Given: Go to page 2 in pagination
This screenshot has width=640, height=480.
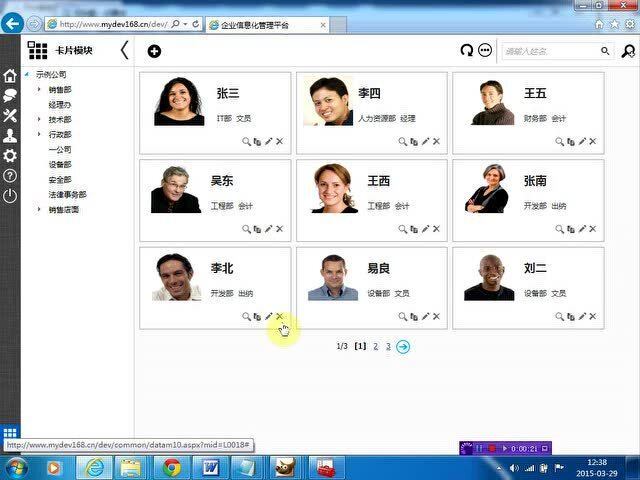Looking at the screenshot, I should (375, 346).
